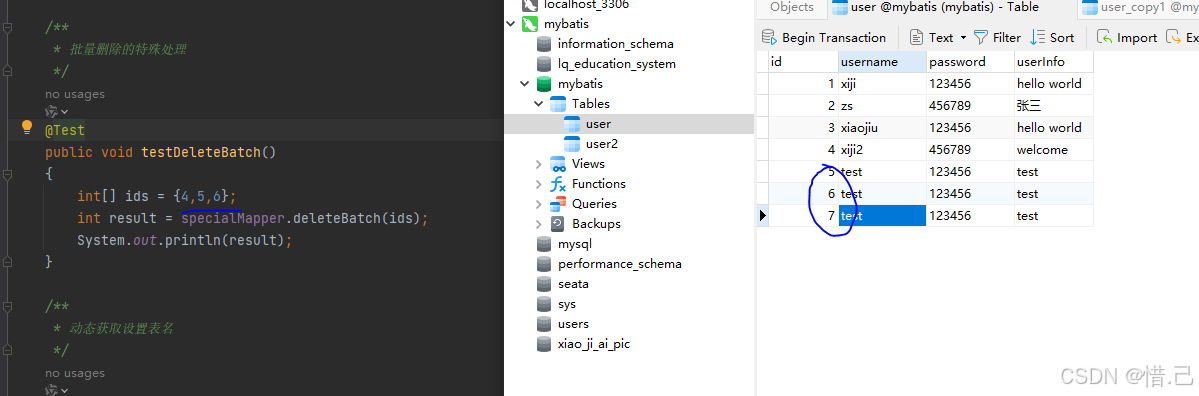Click the light bulb quick-fix icon beside @Test
This screenshot has height=396, width=1199.
click(x=27, y=127)
